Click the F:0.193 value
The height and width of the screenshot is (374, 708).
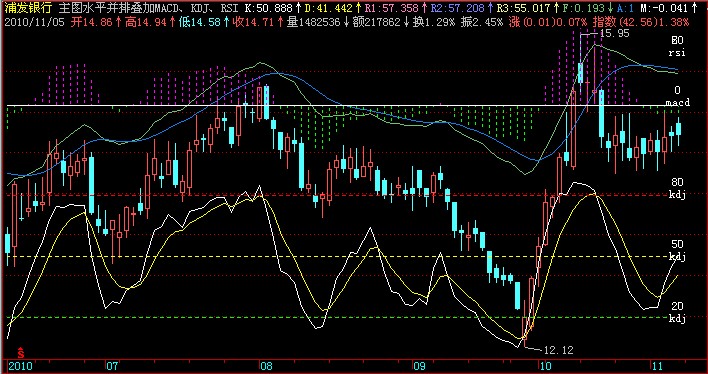click(584, 8)
